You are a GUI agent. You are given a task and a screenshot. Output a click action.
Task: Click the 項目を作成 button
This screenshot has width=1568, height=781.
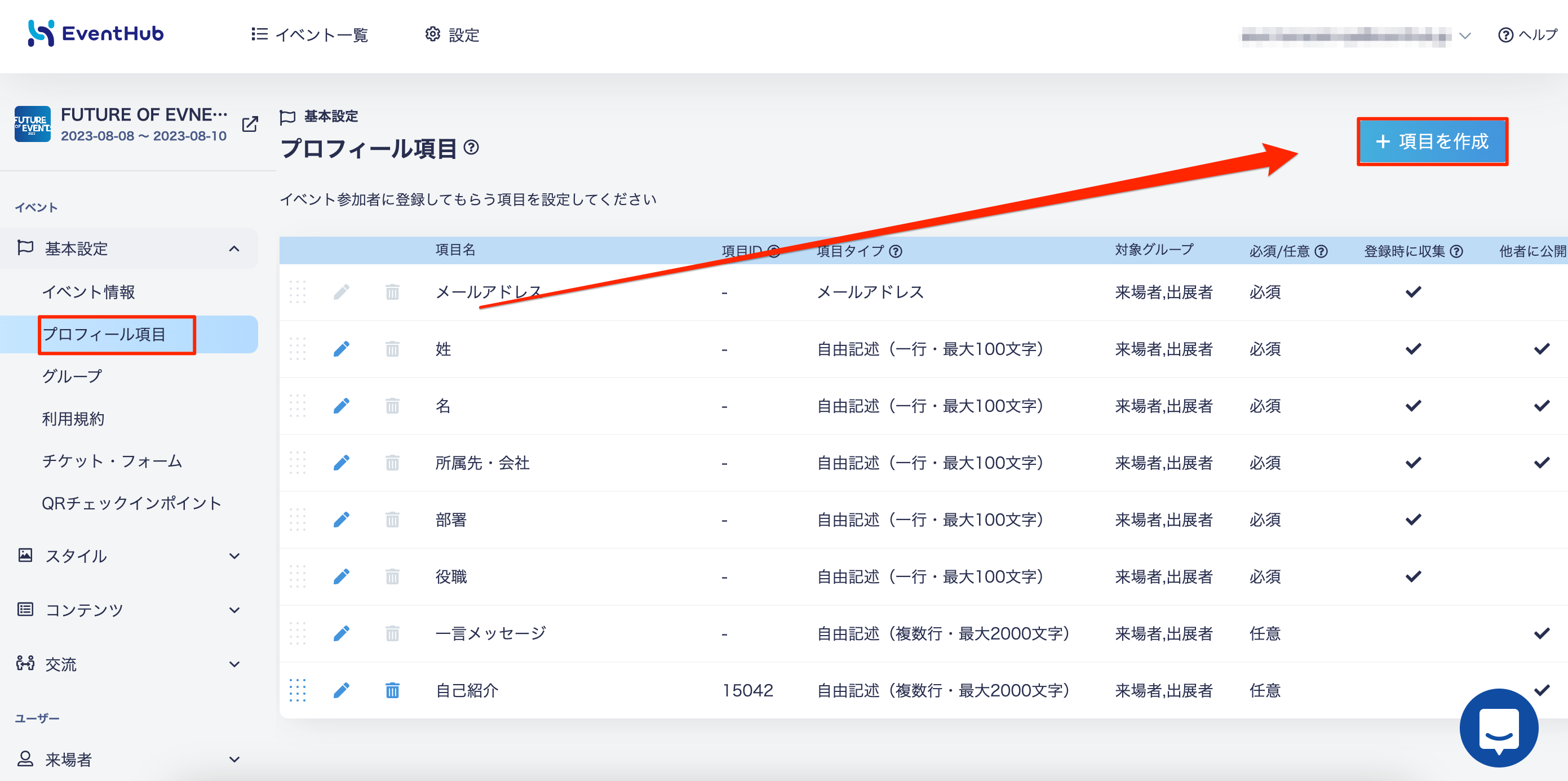coord(1432,141)
